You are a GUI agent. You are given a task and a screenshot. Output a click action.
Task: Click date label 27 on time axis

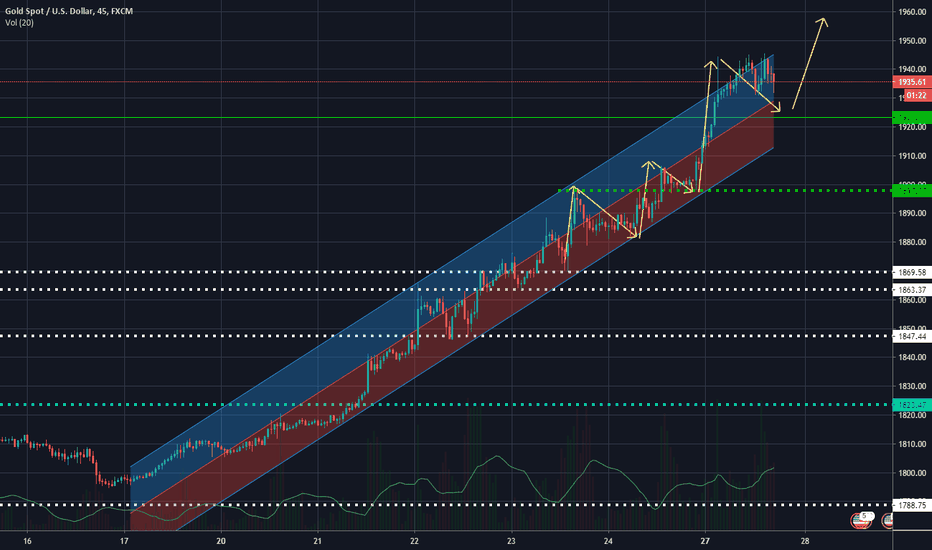(x=705, y=541)
